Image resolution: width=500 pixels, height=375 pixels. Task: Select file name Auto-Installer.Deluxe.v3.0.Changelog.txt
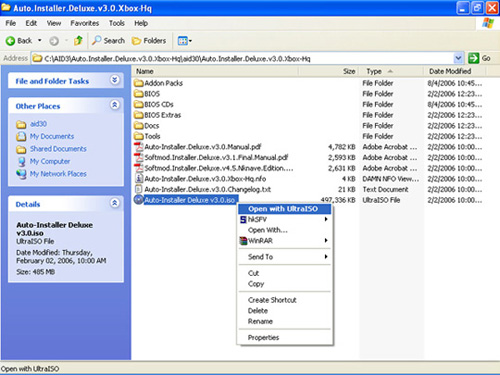208,189
